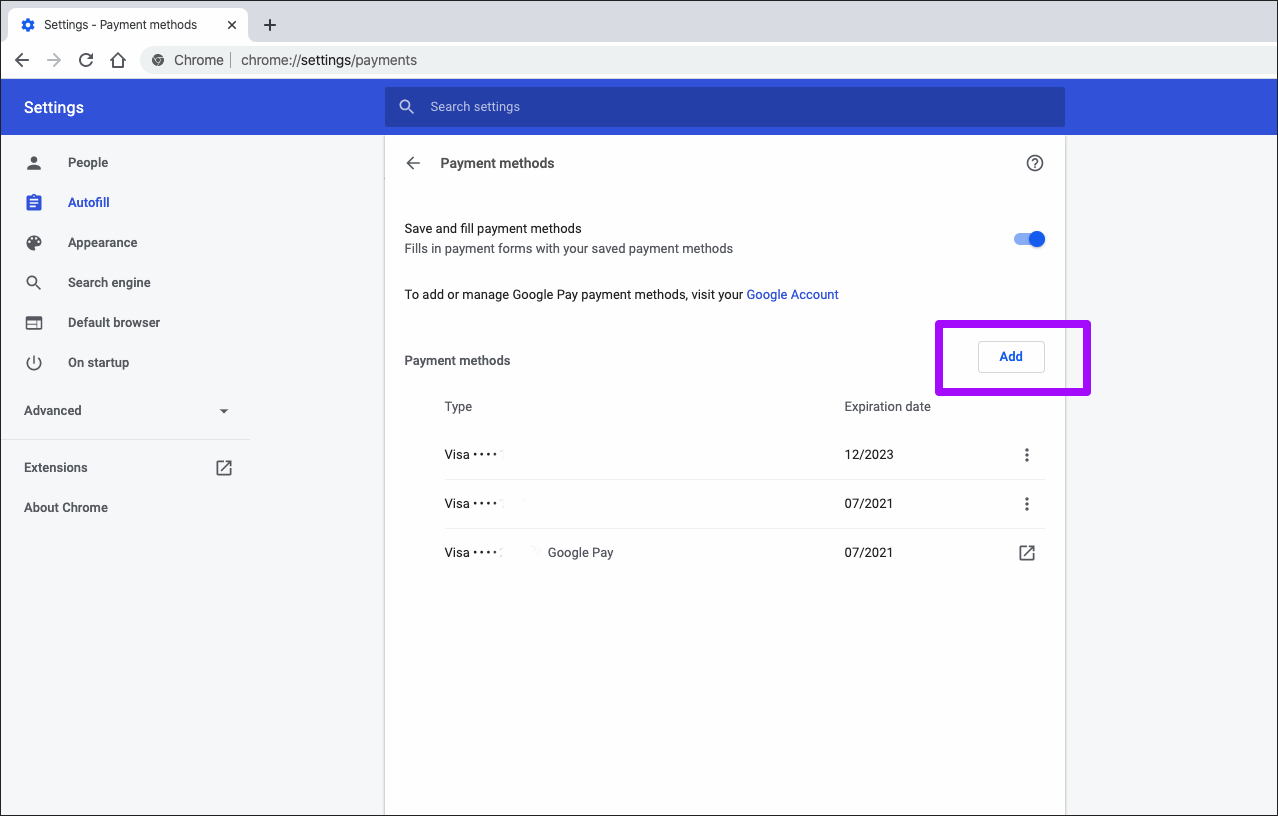This screenshot has height=816, width=1278.
Task: Expand the Advanced settings section
Action: 126,411
